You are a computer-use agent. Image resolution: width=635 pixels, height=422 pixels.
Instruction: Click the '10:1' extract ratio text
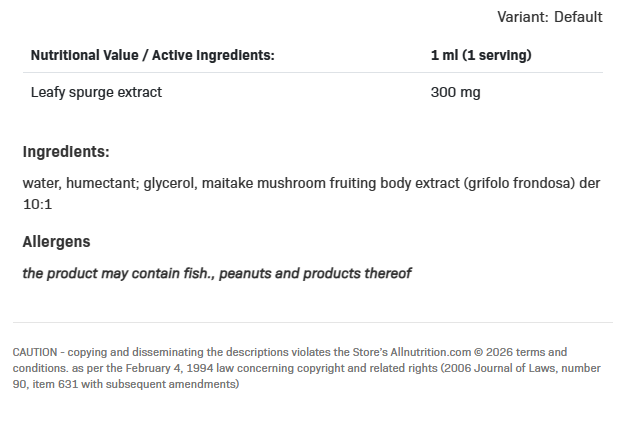pyautogui.click(x=37, y=204)
